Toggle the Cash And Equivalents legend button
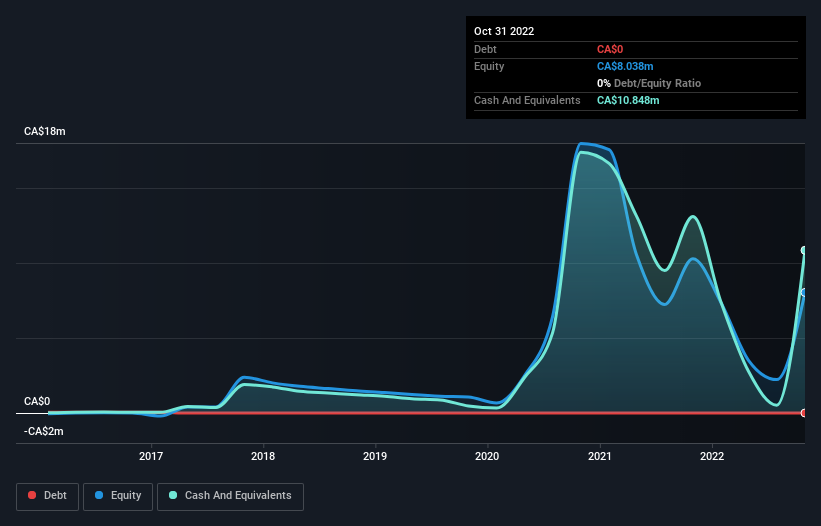Image resolution: width=821 pixels, height=526 pixels. point(230,496)
